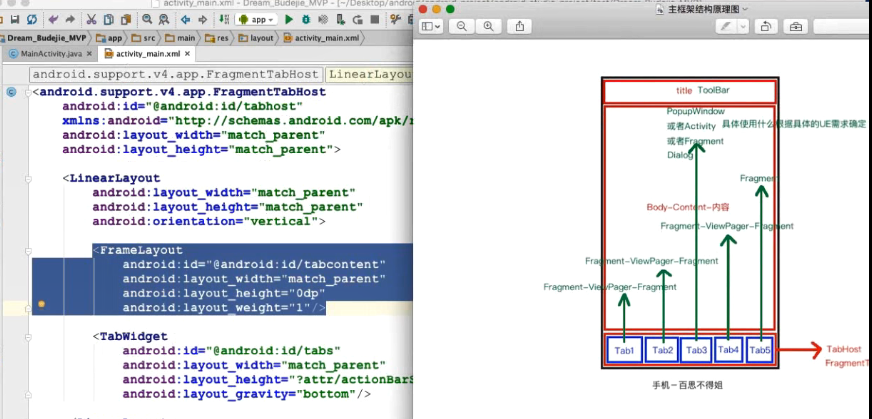Click the Sync/refresh icon in toolbar

[x=32, y=19]
